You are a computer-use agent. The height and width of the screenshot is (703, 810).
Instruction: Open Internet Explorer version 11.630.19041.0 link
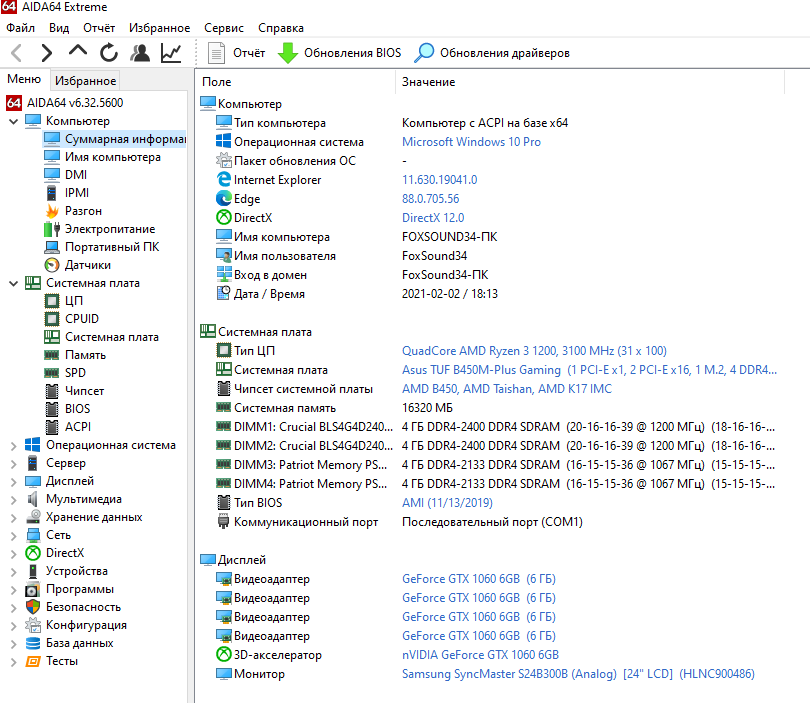pyautogui.click(x=440, y=180)
